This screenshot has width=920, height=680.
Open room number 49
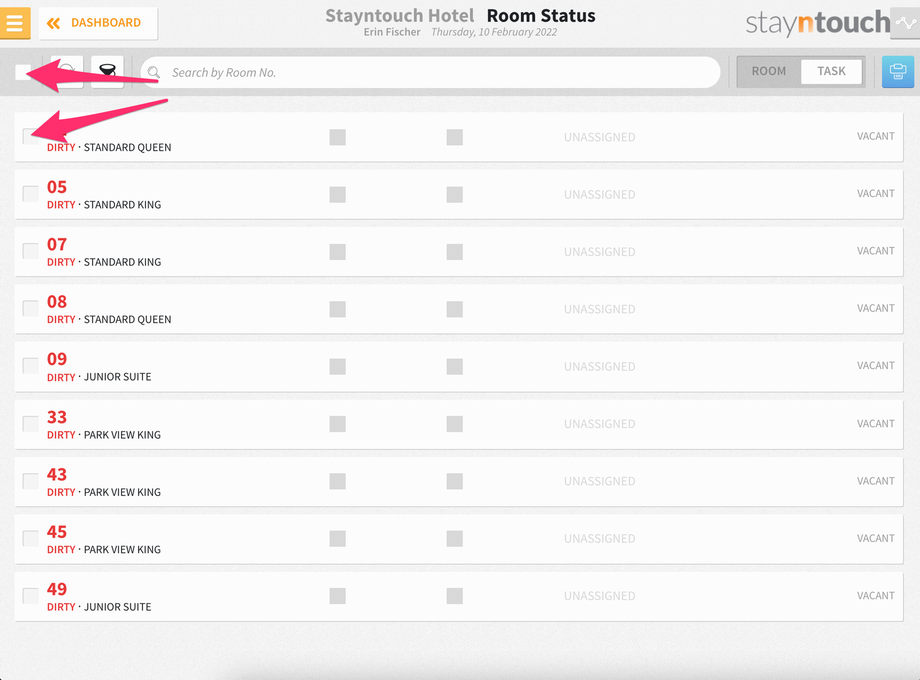[x=57, y=589]
